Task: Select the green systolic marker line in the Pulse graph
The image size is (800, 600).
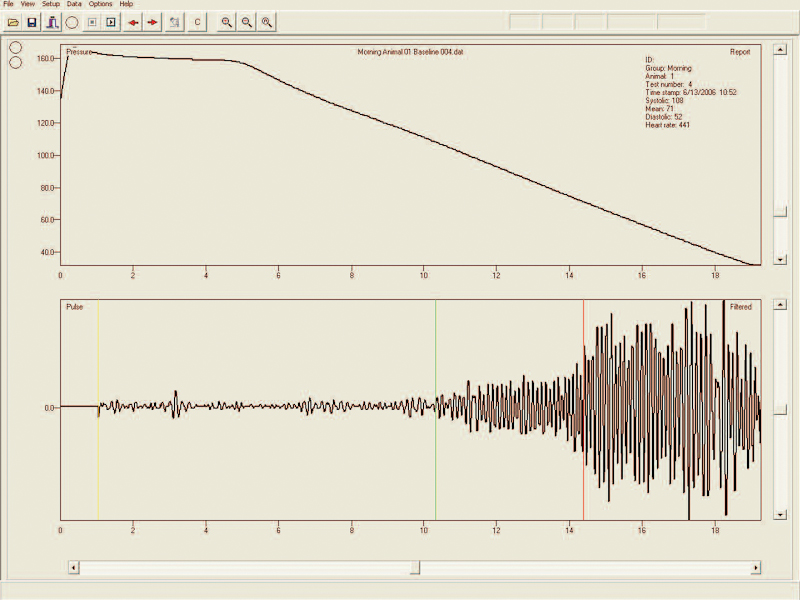Action: (x=436, y=410)
